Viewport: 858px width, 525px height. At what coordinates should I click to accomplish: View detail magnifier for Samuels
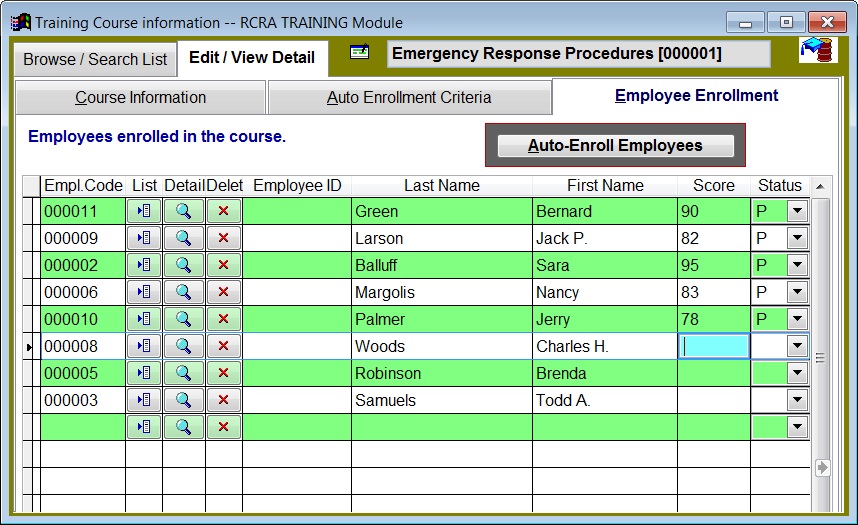(184, 400)
